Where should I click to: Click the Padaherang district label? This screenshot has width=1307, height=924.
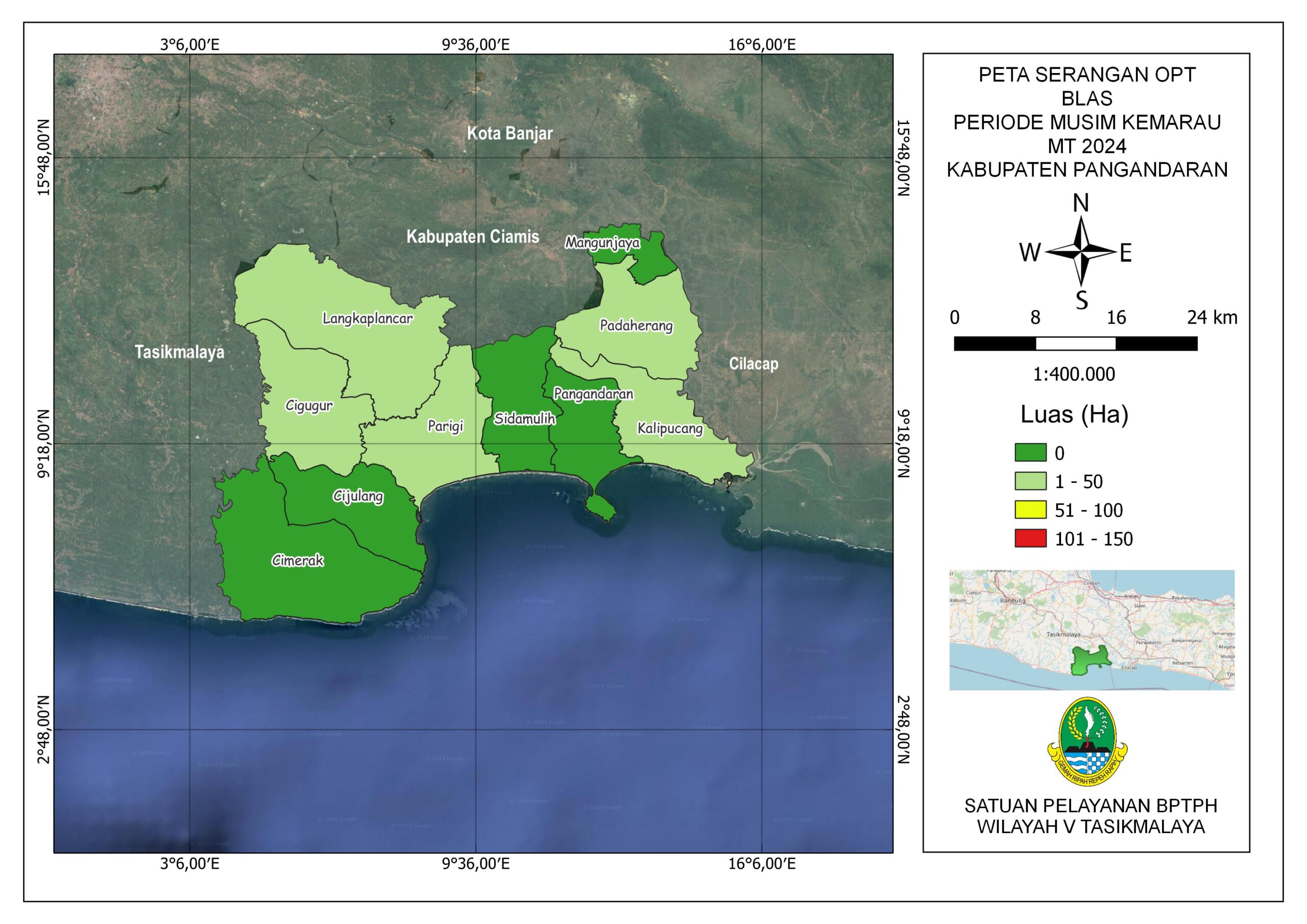click(636, 326)
